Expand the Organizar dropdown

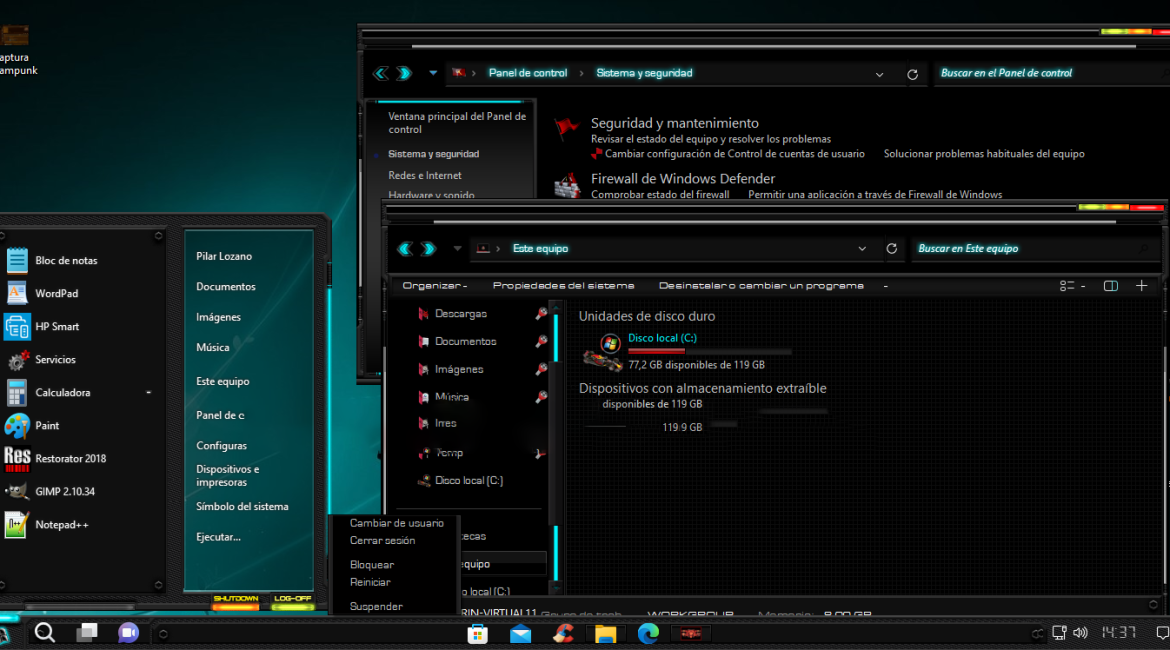(434, 285)
